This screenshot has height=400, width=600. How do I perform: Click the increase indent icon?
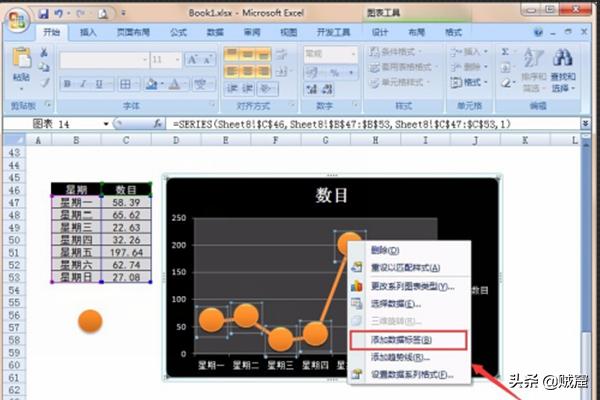point(248,89)
